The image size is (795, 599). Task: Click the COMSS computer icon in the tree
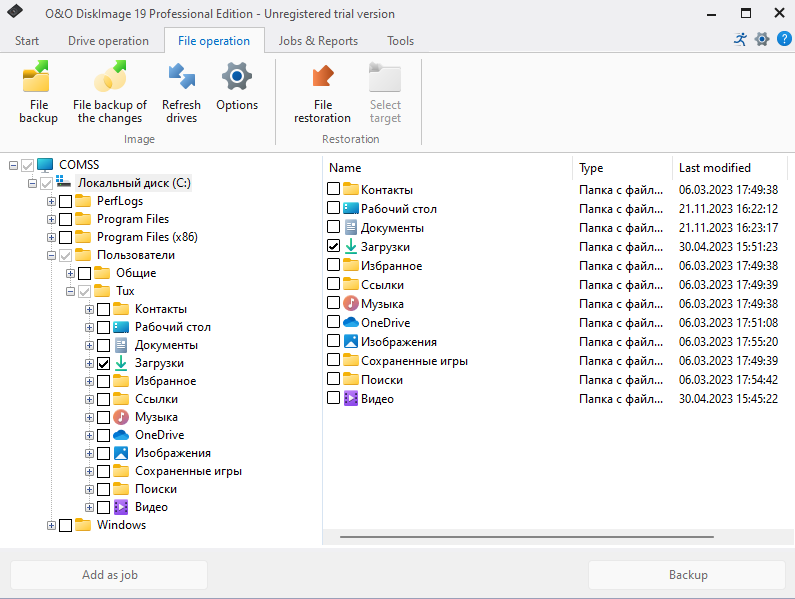pos(45,165)
